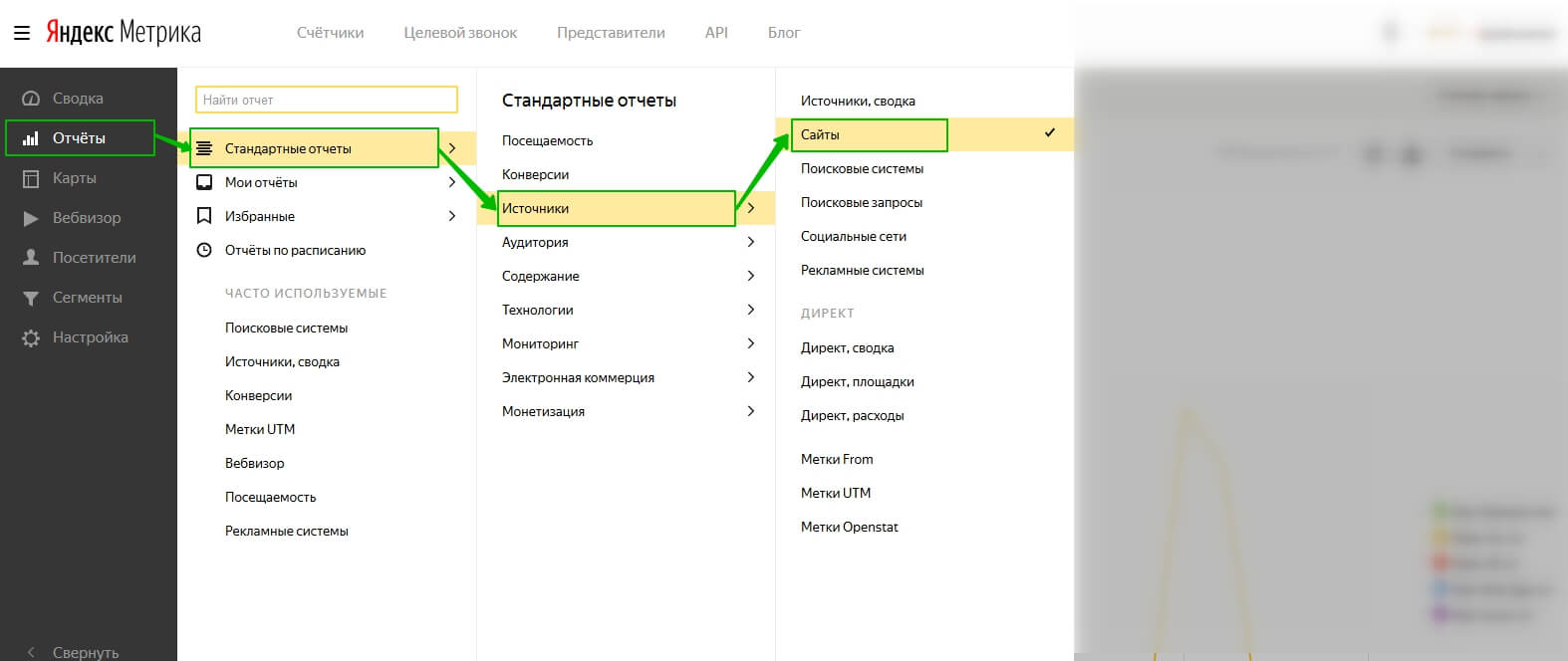Open Представители in the top navigation
The image size is (1568, 661).
coord(611,33)
